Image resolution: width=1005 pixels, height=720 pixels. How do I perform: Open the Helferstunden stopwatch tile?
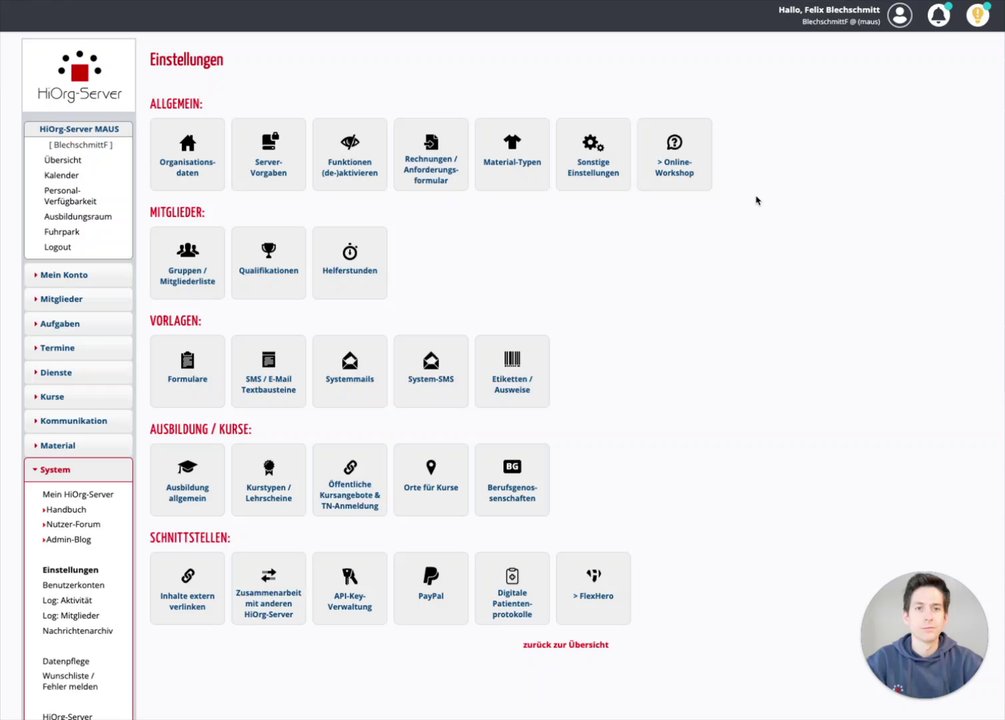pos(350,263)
